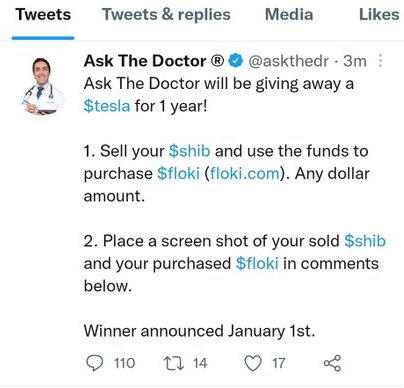Screen dimensions: 404x388
Task: Like the tweet with the heart icon
Action: [x=253, y=363]
